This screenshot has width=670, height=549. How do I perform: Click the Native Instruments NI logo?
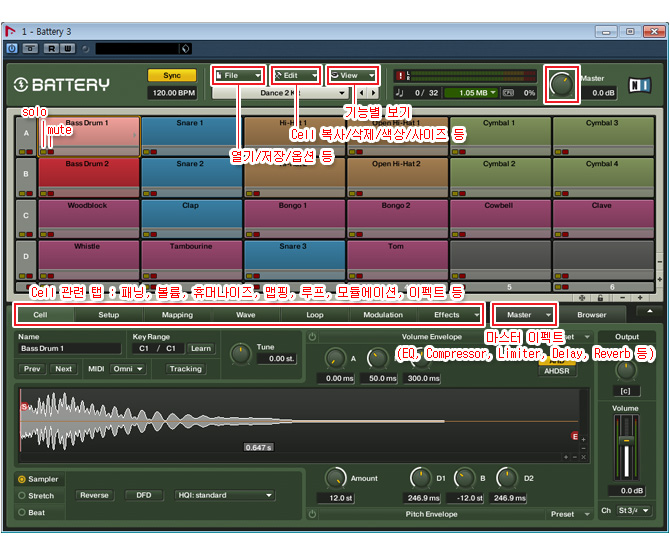(639, 85)
